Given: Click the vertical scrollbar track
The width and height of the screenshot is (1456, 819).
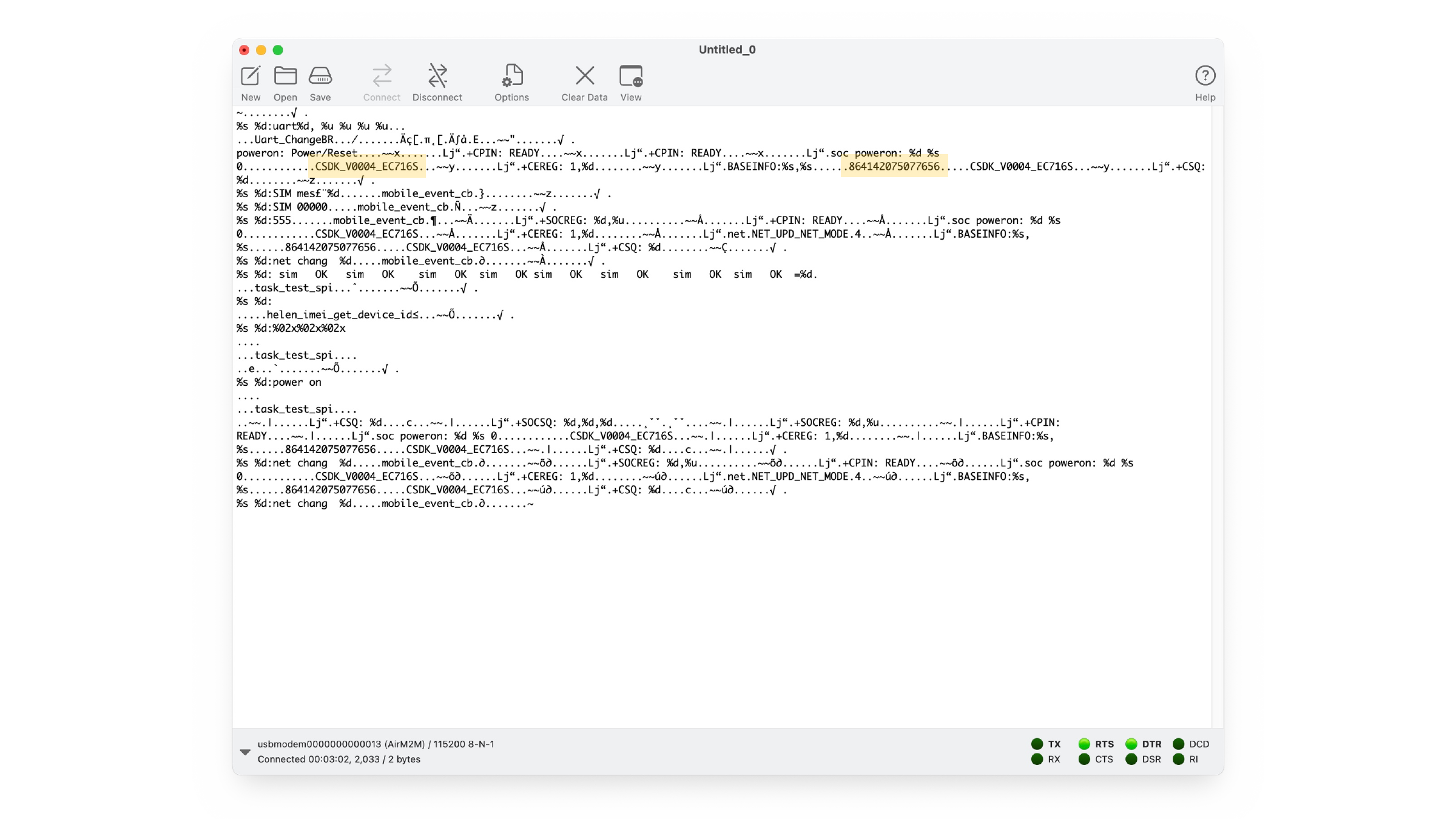Looking at the screenshot, I should click(1218, 417).
